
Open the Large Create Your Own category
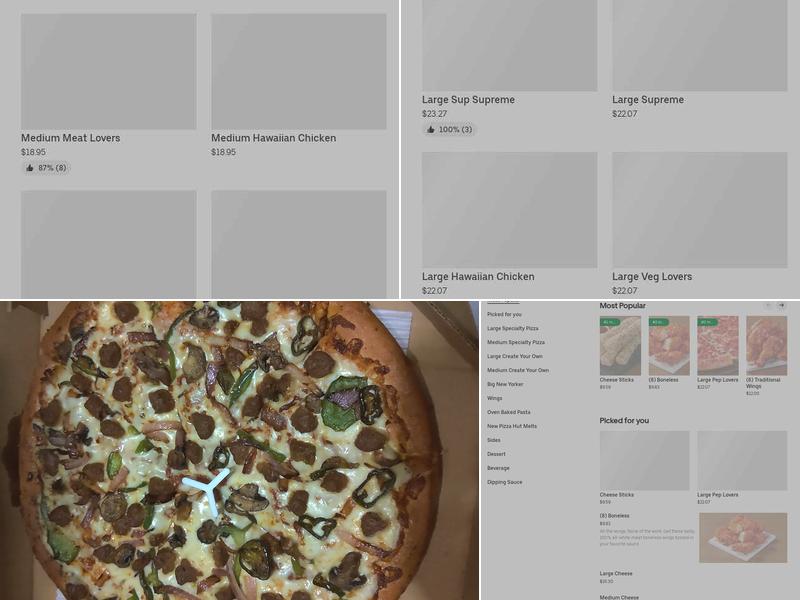tap(514, 356)
